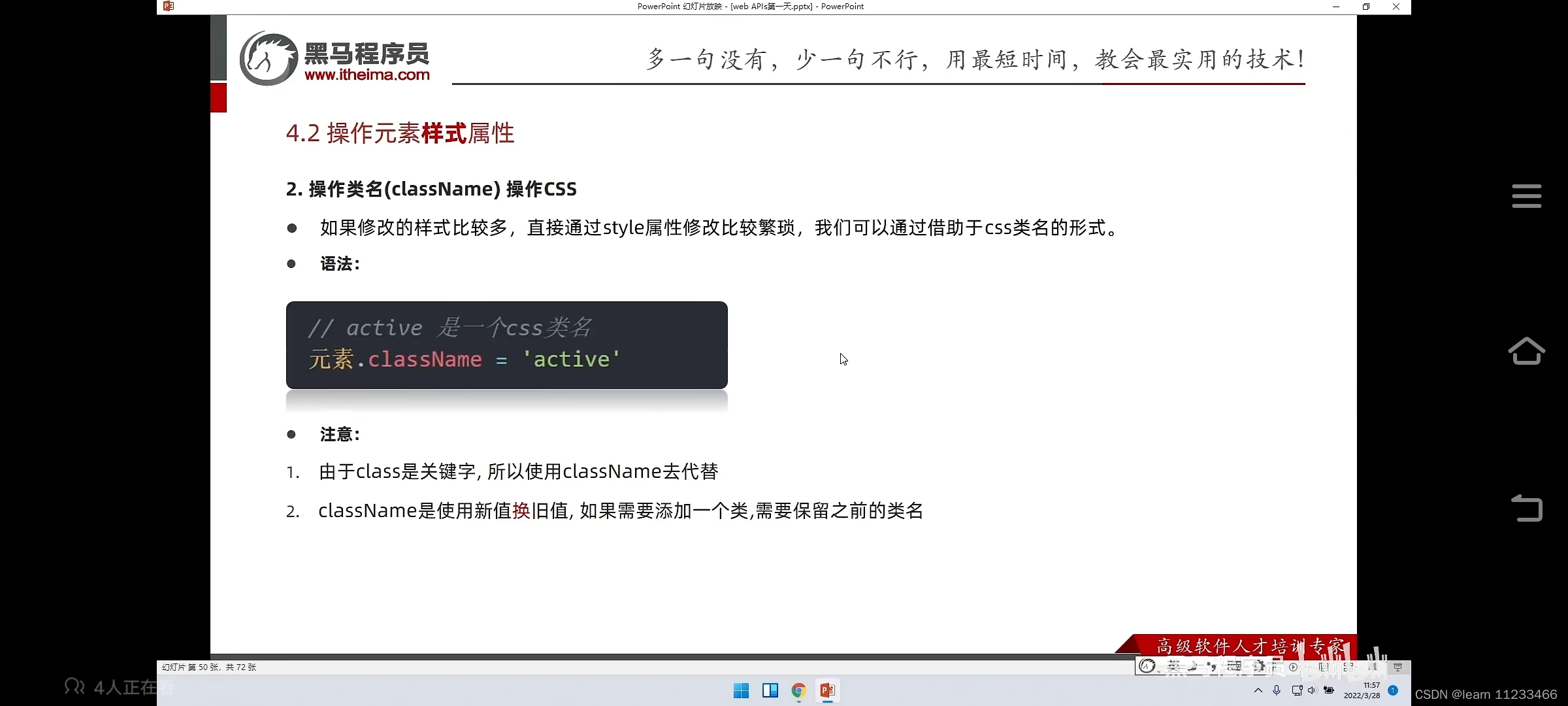Open the Widgets panel icon in taskbar

(770, 690)
